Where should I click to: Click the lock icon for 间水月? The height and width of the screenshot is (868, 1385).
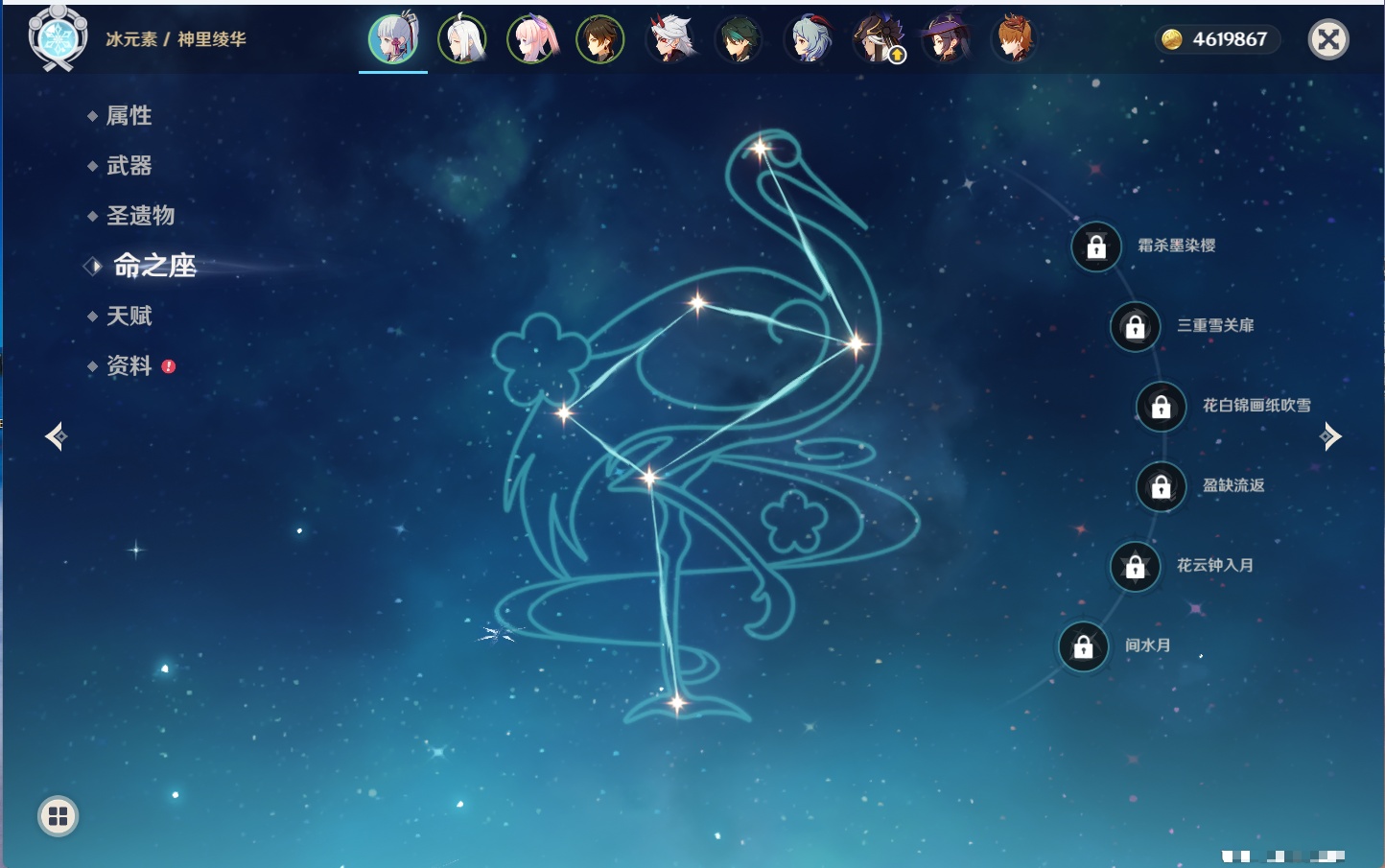tap(1083, 646)
